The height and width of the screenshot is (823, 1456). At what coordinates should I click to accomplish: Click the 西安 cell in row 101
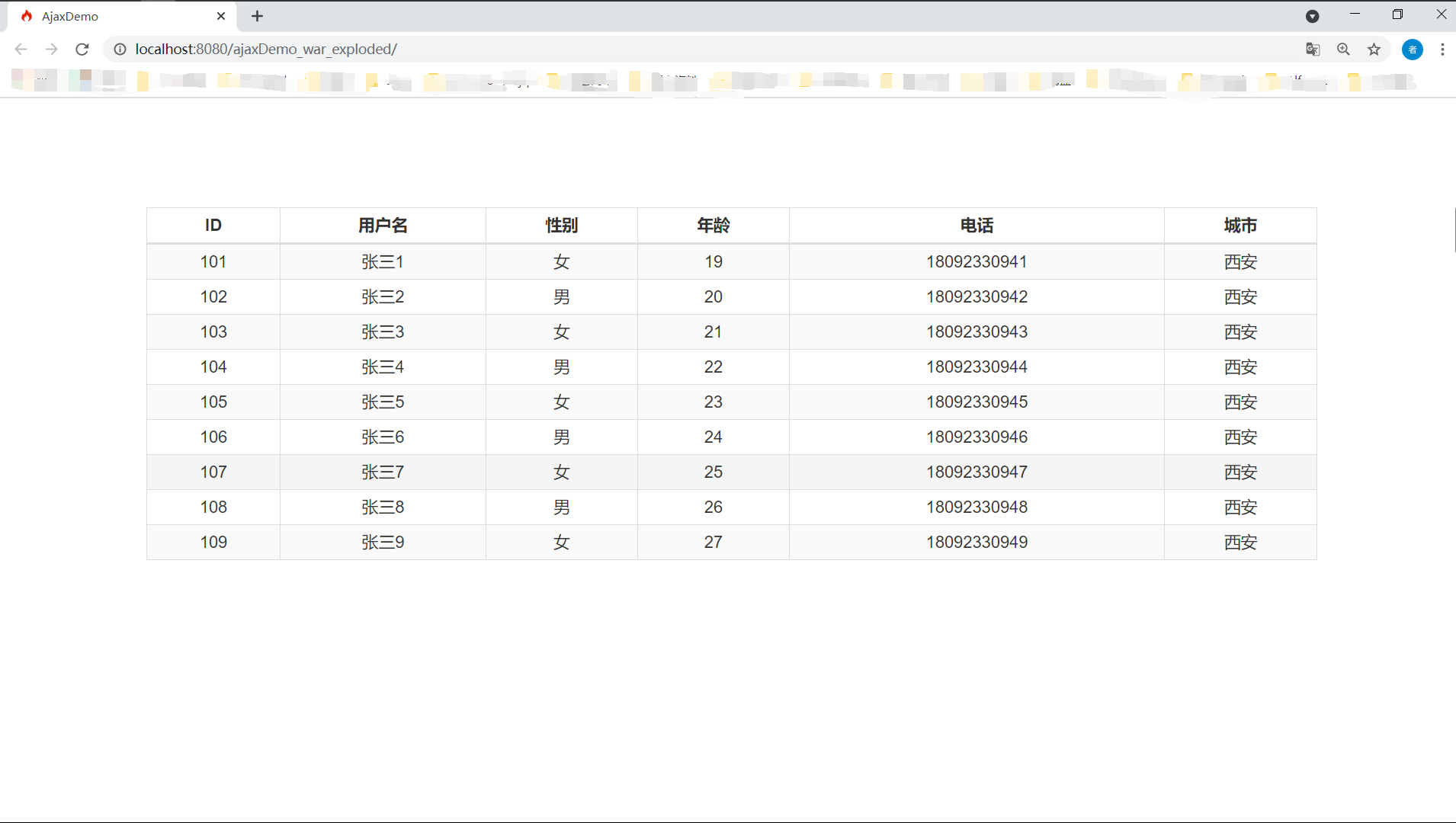click(1240, 261)
